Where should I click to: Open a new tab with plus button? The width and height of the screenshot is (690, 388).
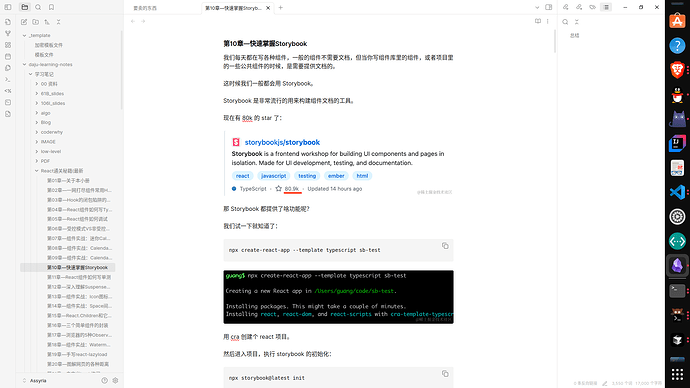pos(281,7)
